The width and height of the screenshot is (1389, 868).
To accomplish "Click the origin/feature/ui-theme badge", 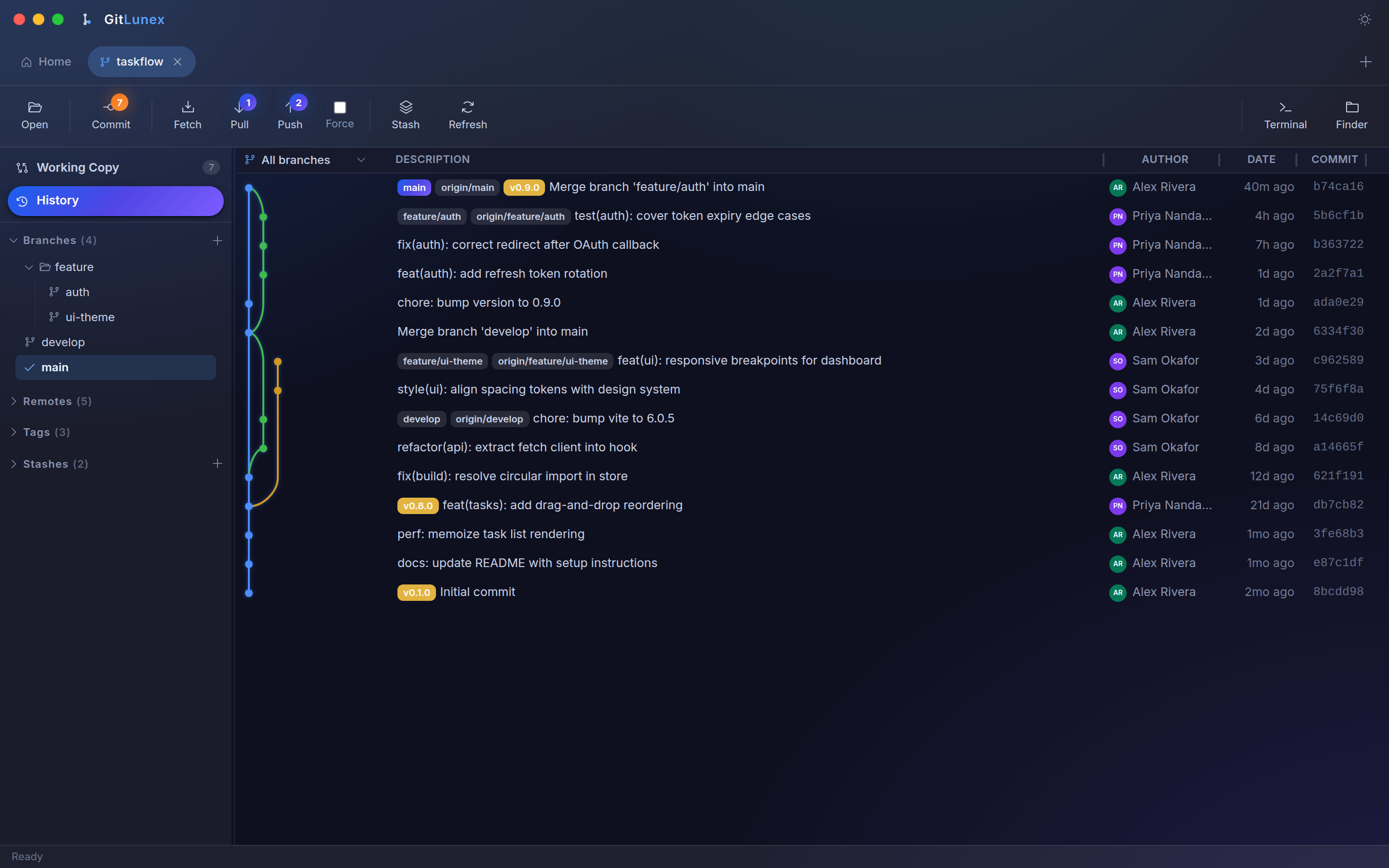I will [553, 361].
